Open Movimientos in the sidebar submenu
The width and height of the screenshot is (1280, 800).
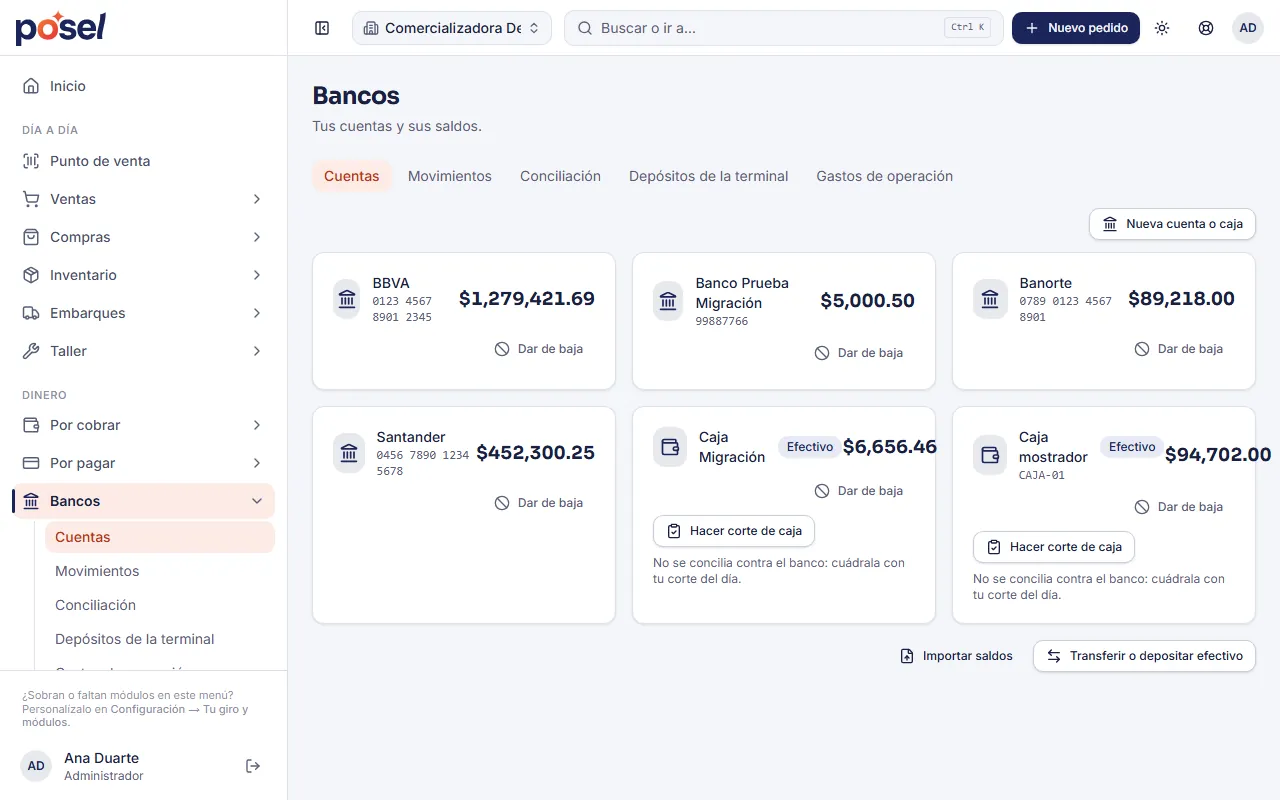(160, 571)
